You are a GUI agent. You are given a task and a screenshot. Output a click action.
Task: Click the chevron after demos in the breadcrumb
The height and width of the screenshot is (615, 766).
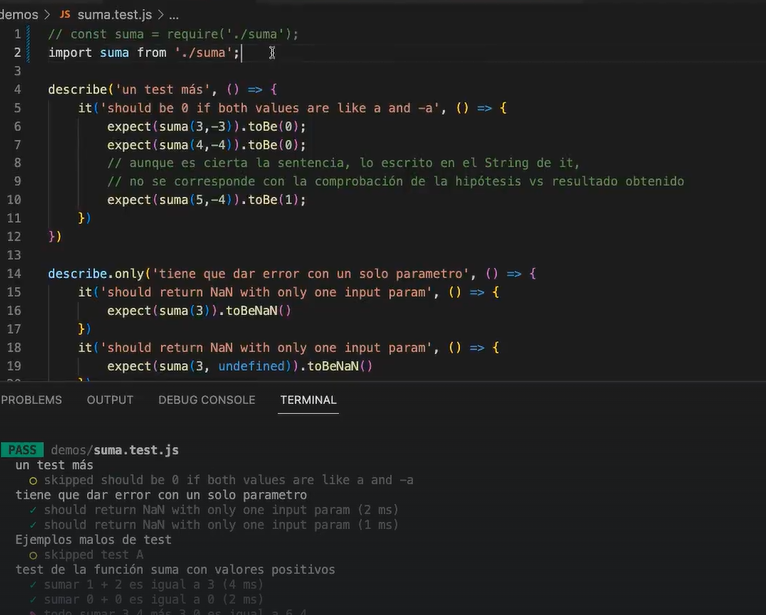(x=47, y=15)
